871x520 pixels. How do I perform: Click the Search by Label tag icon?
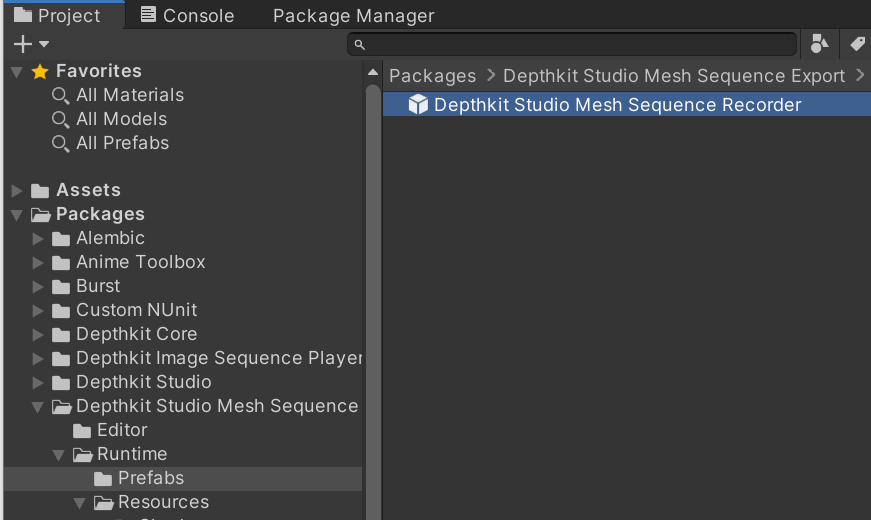[x=857, y=44]
